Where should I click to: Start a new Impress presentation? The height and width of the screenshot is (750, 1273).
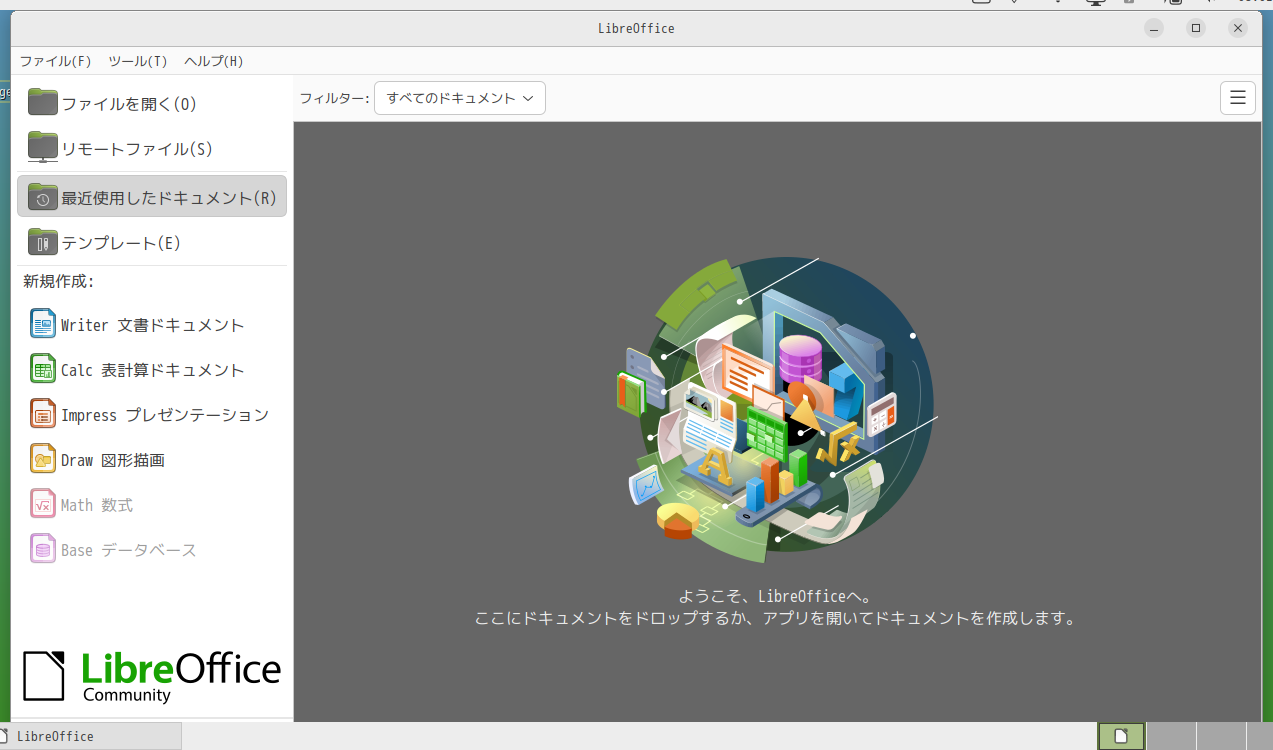(150, 415)
